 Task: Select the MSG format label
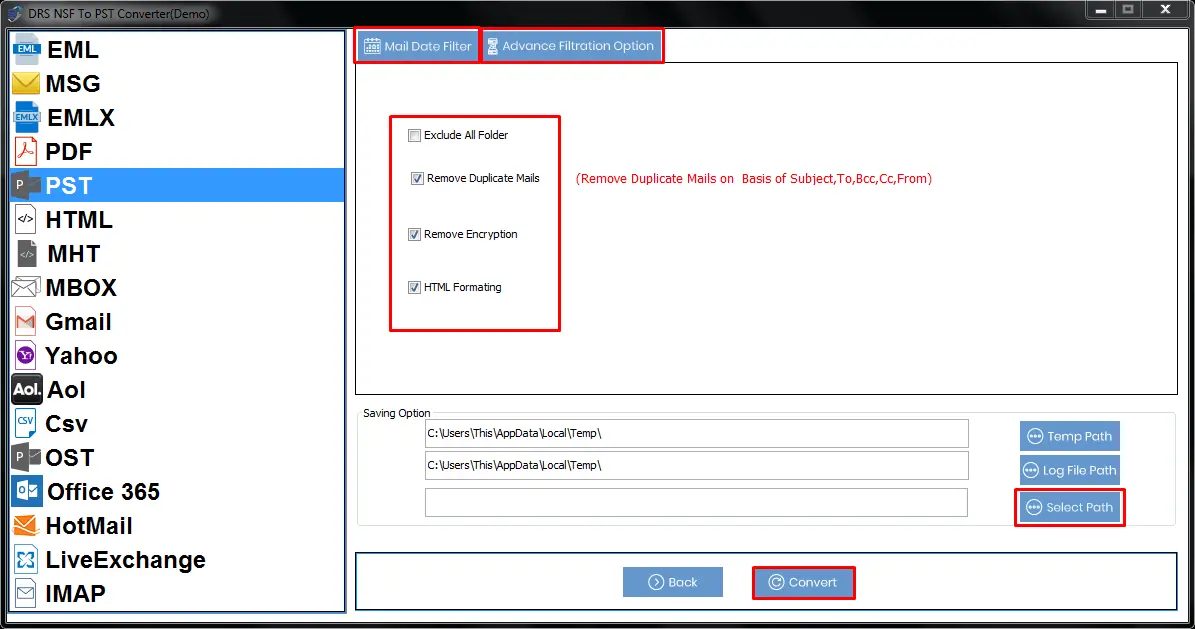pyautogui.click(x=73, y=84)
